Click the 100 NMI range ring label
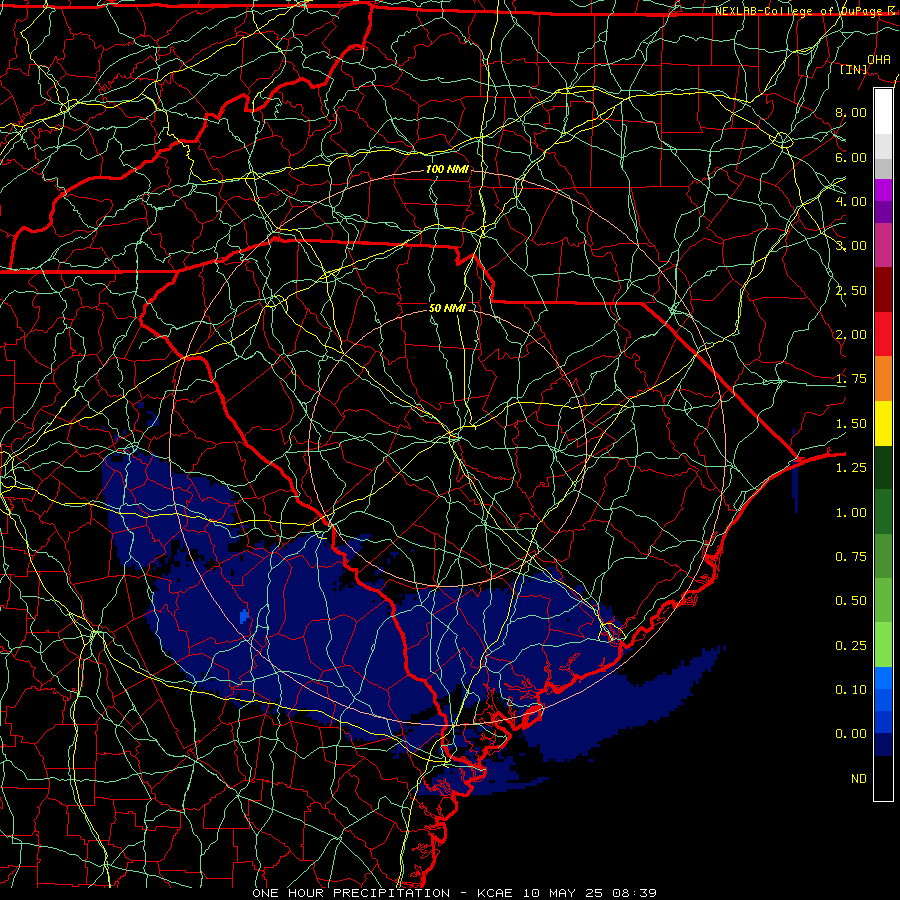900x900 pixels. coord(447,169)
